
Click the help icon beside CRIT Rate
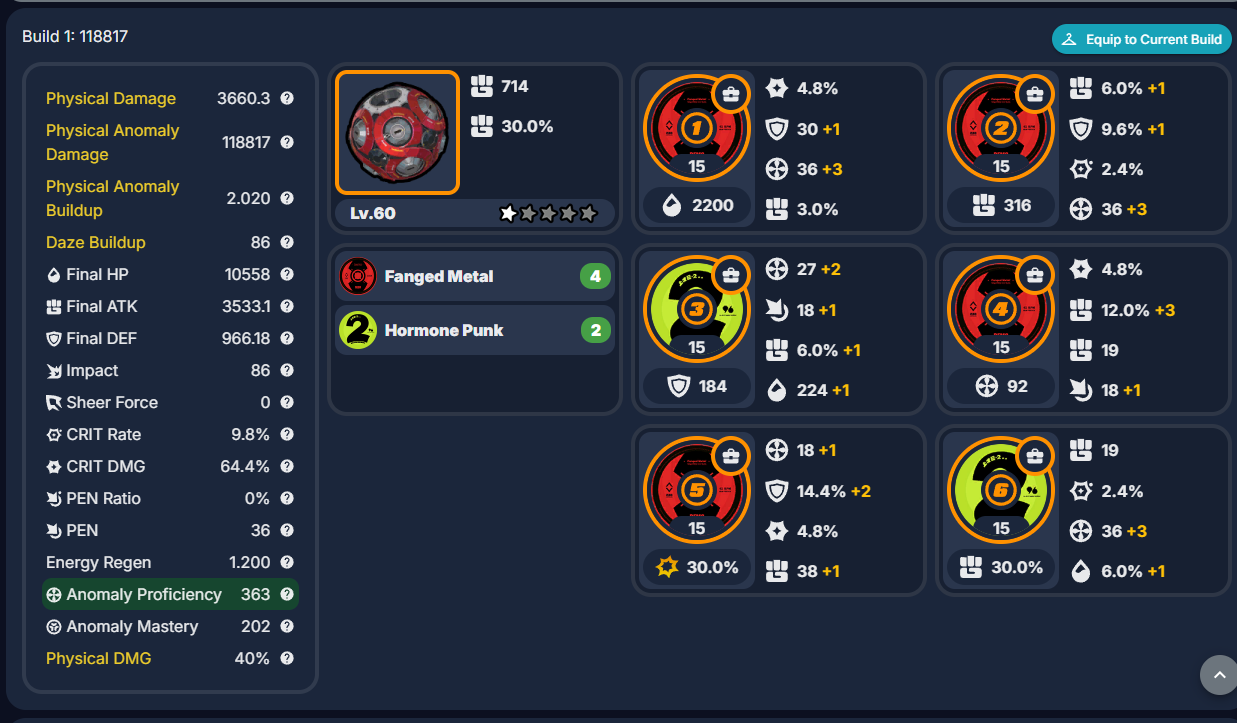287,434
